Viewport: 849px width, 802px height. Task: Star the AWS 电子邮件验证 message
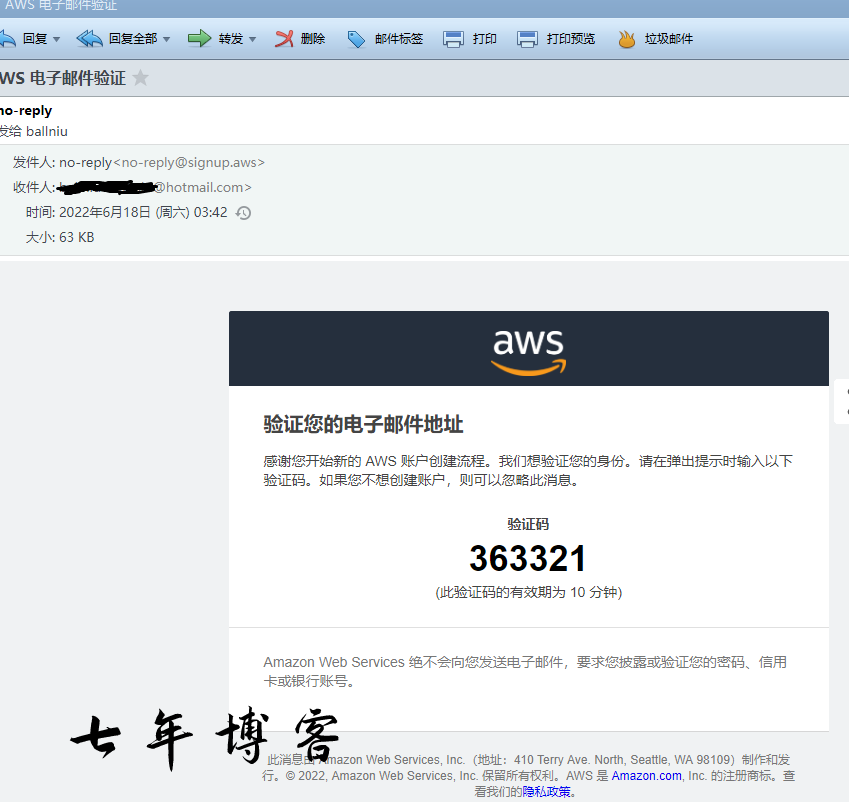140,77
